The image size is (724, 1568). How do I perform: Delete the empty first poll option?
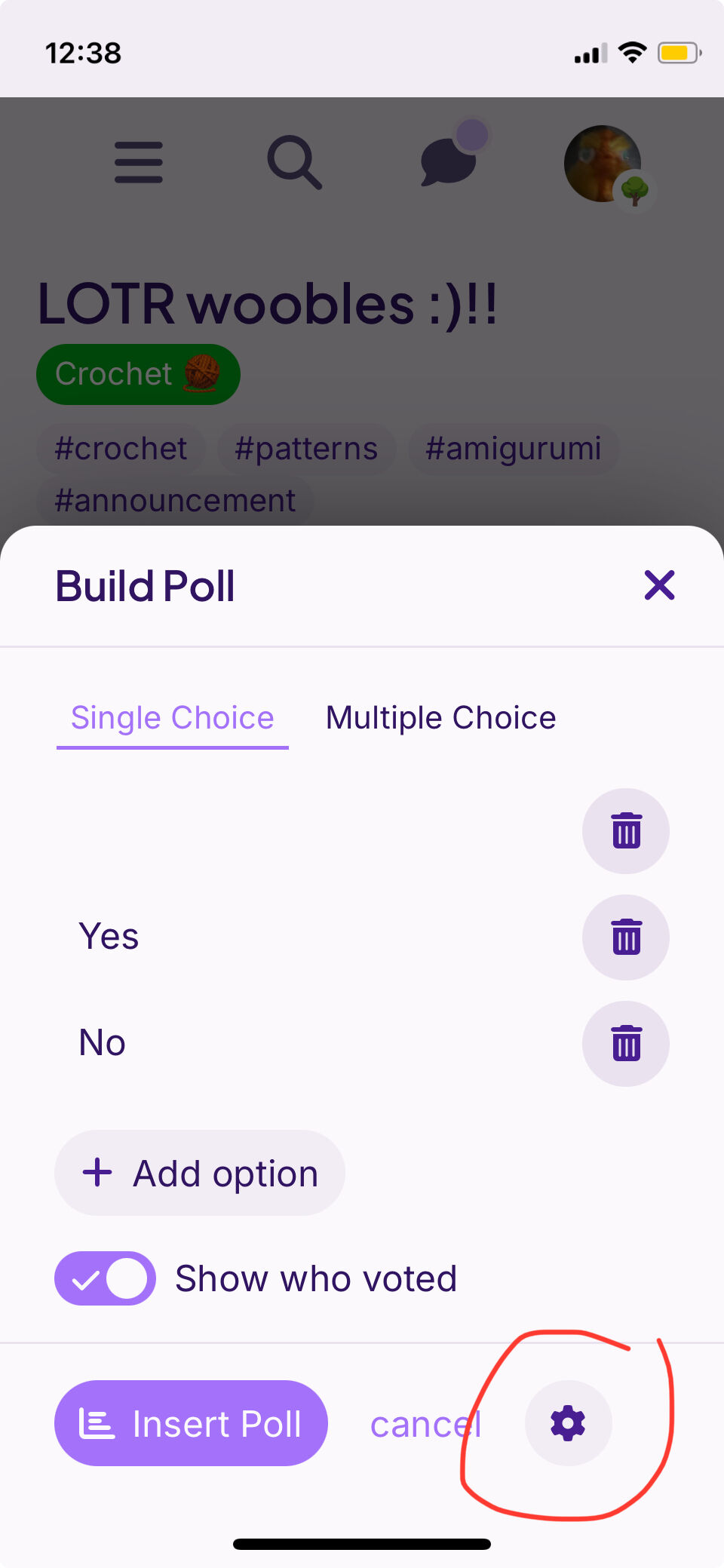click(x=626, y=831)
